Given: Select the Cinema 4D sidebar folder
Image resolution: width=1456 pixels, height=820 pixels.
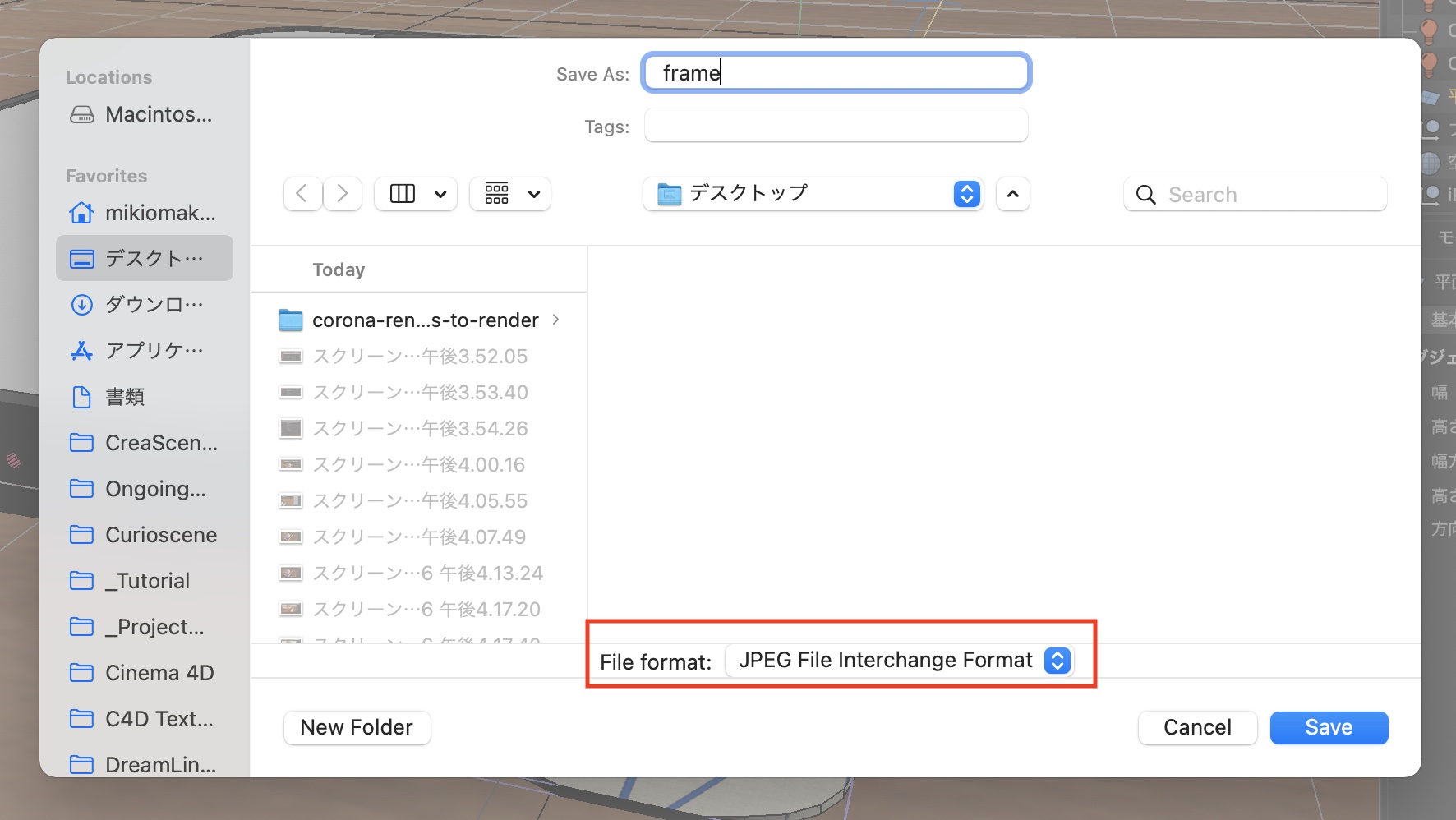Looking at the screenshot, I should (x=144, y=673).
